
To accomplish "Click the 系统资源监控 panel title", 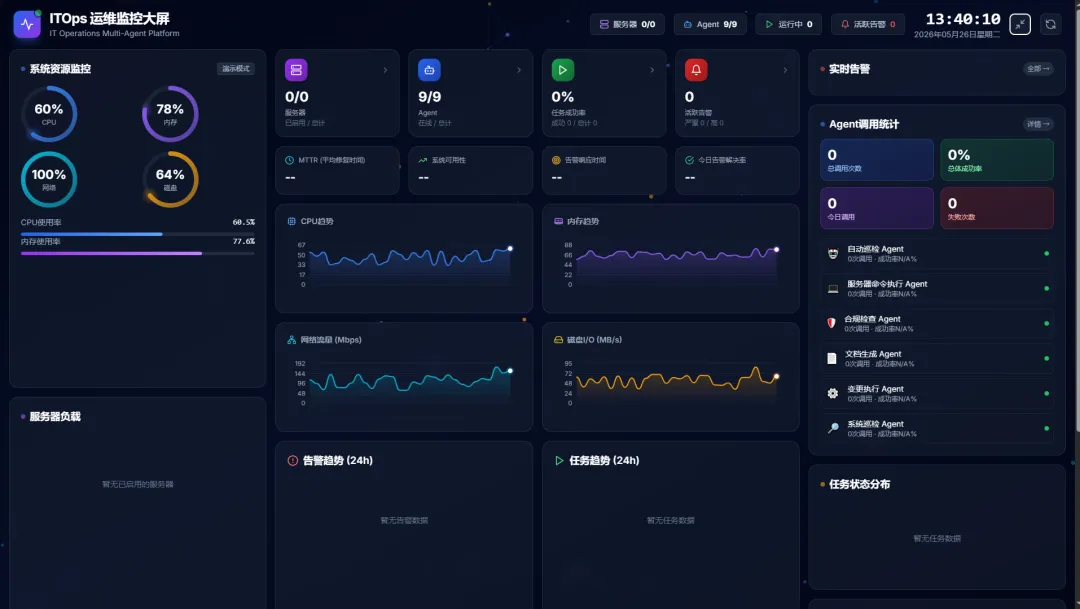I will 60,69.
